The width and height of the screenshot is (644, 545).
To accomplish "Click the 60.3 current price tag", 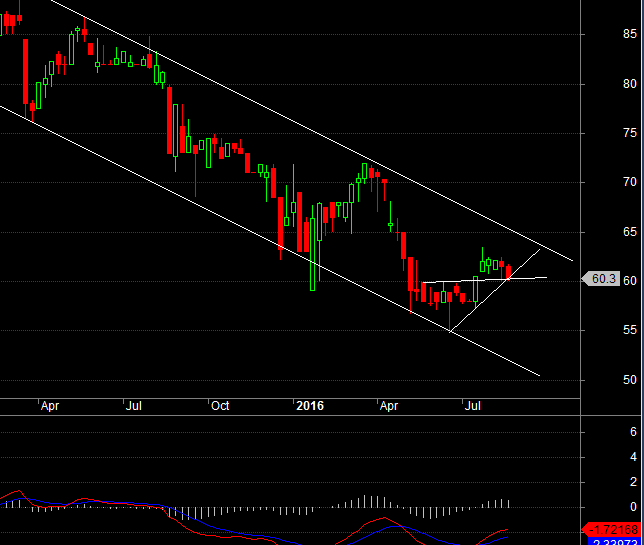I will 600,279.
